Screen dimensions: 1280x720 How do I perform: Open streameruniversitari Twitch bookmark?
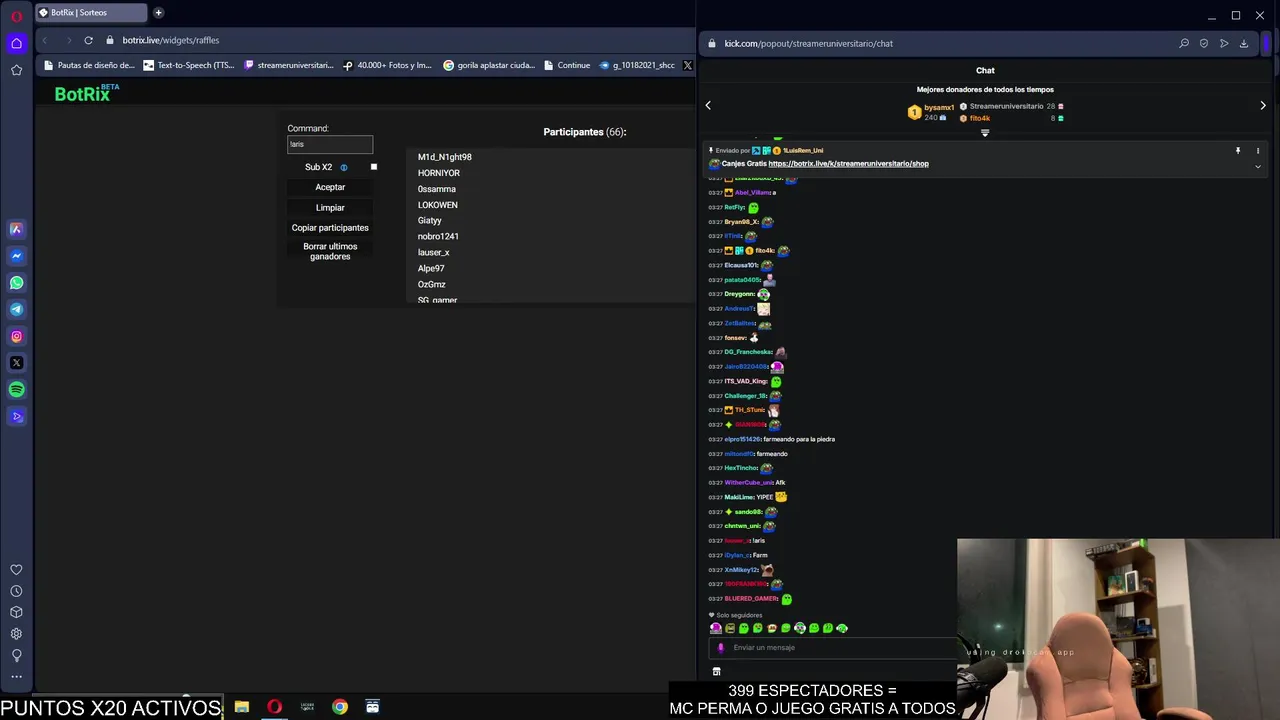tap(289, 65)
